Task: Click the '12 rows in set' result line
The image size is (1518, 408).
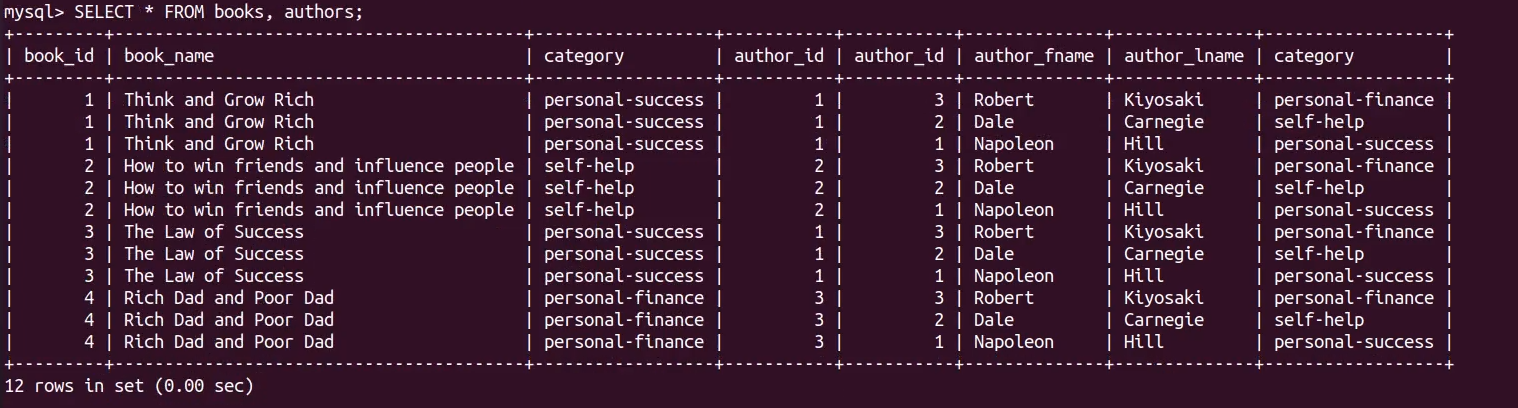Action: click(x=129, y=385)
